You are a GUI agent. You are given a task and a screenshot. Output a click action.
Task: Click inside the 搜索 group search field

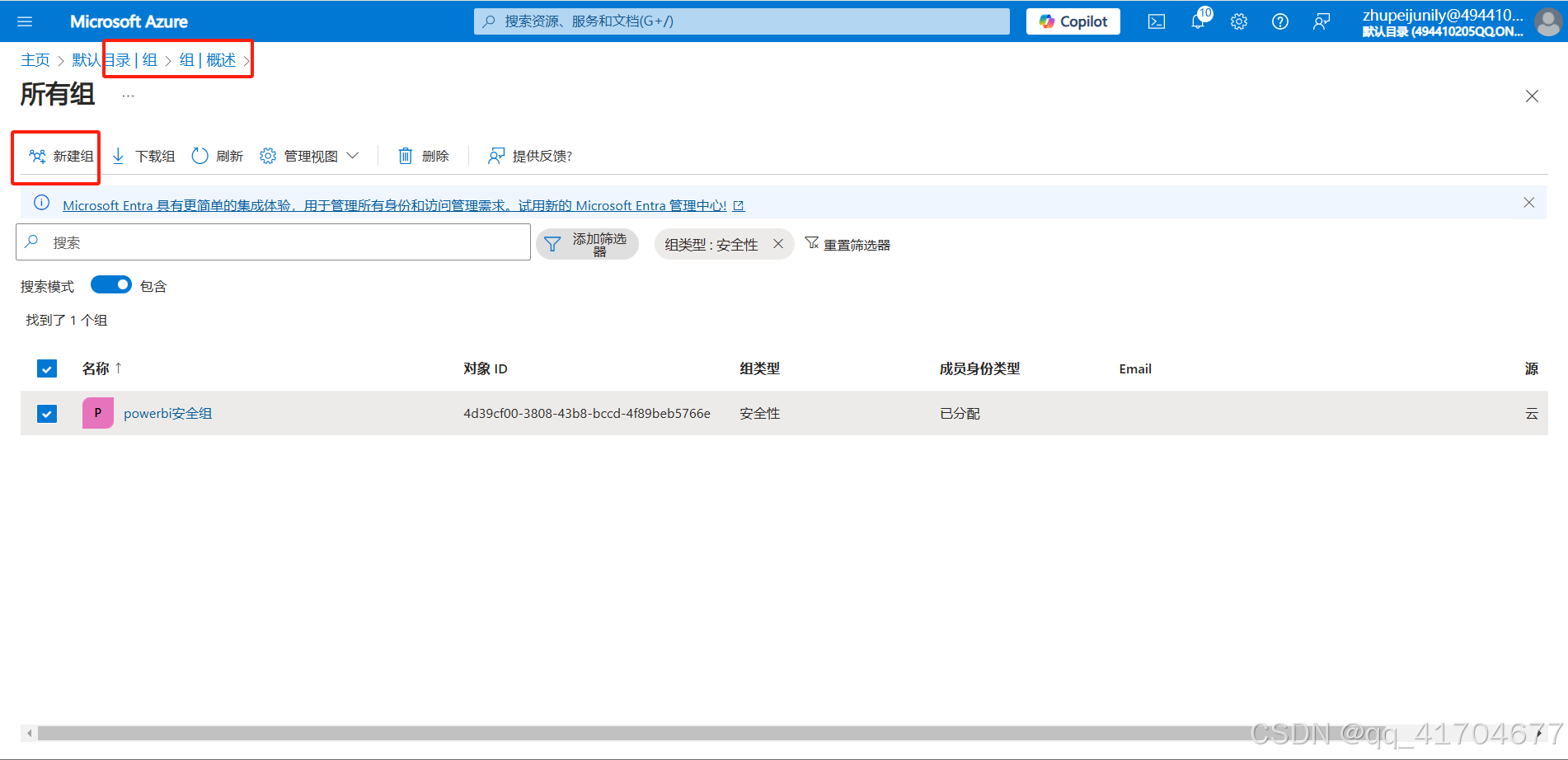pyautogui.click(x=273, y=242)
